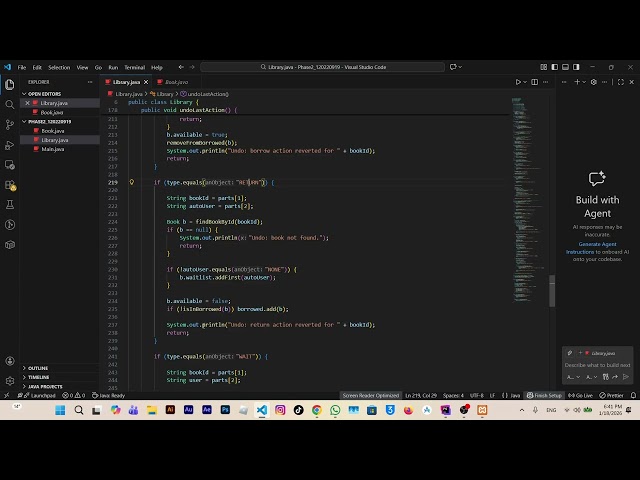Click the Manage gear icon
Viewport: 640px width, 480px height.
10,379
